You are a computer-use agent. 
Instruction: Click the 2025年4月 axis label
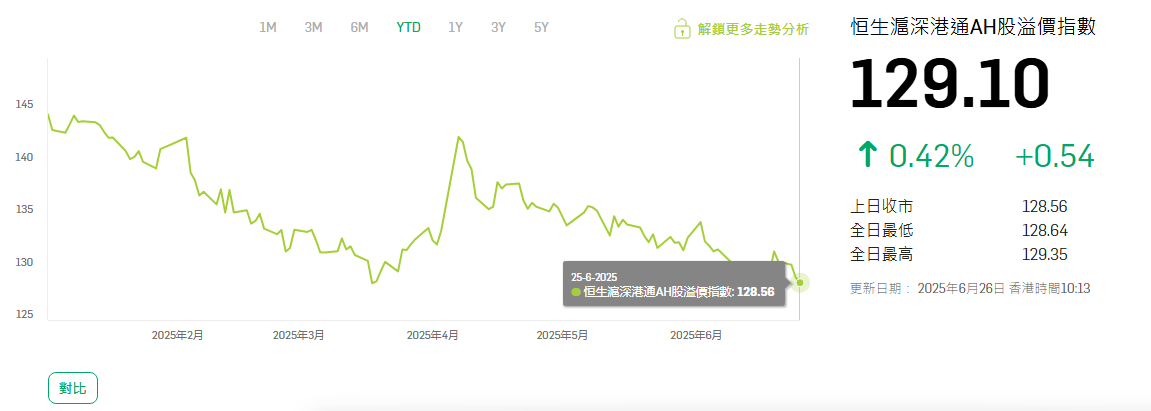point(432,335)
